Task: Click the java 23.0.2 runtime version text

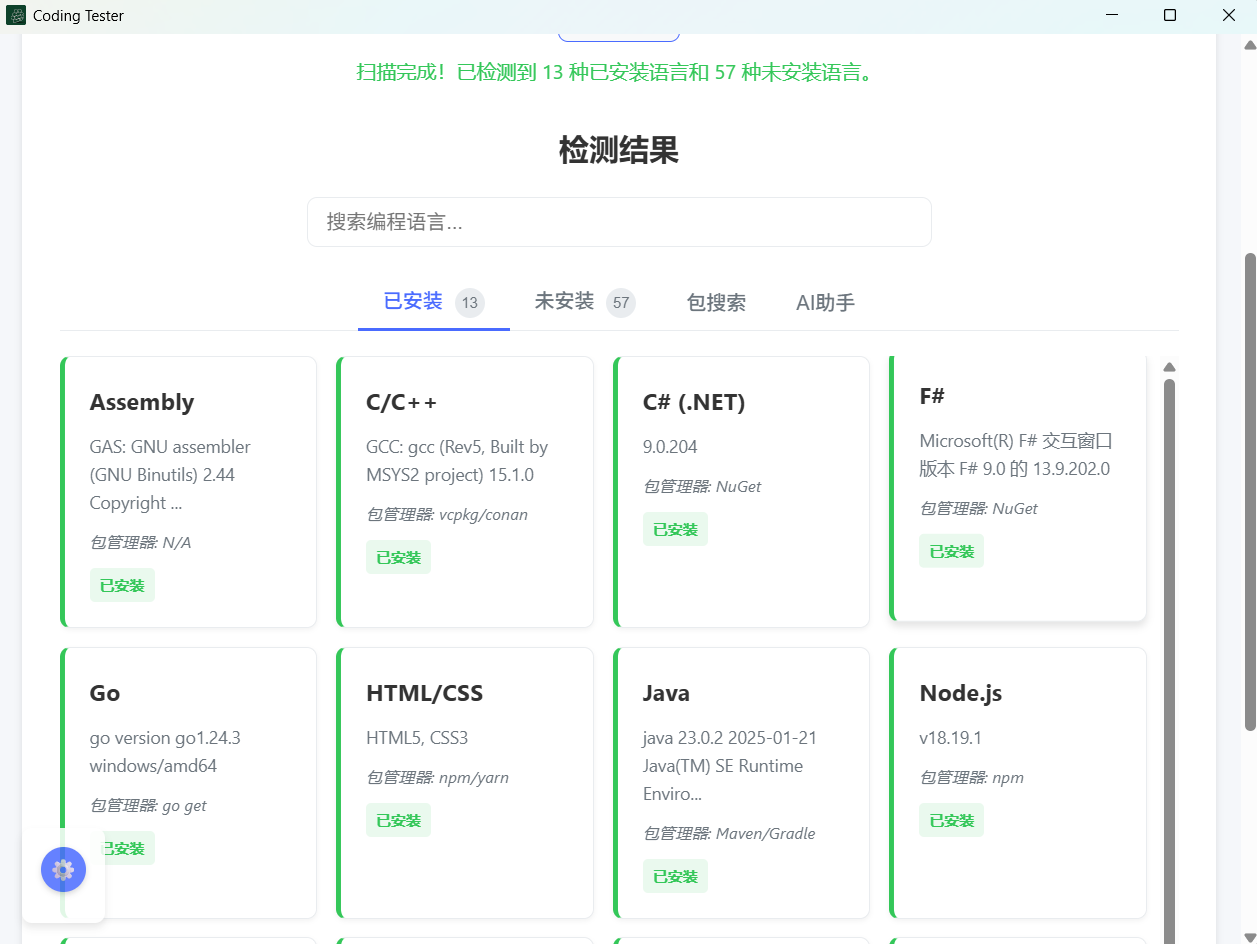Action: (x=730, y=766)
